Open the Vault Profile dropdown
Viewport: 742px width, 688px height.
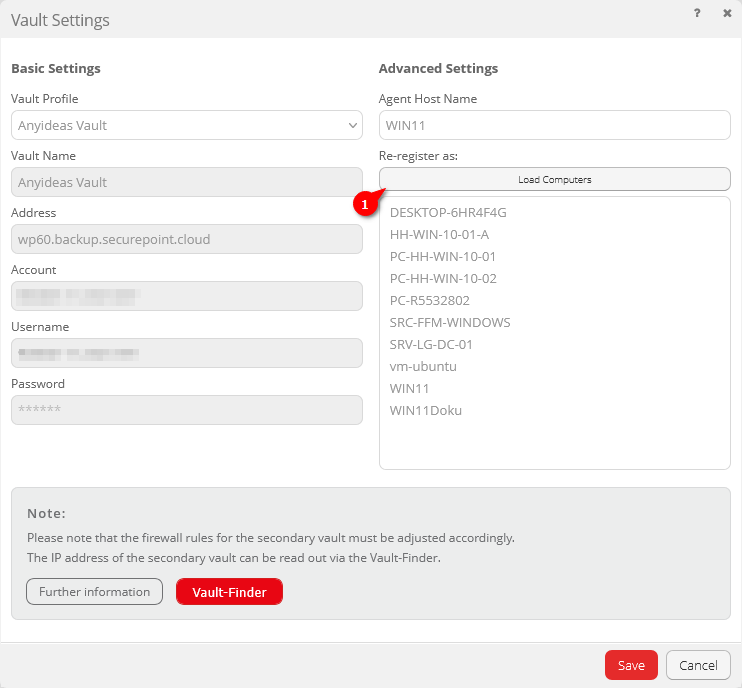186,125
